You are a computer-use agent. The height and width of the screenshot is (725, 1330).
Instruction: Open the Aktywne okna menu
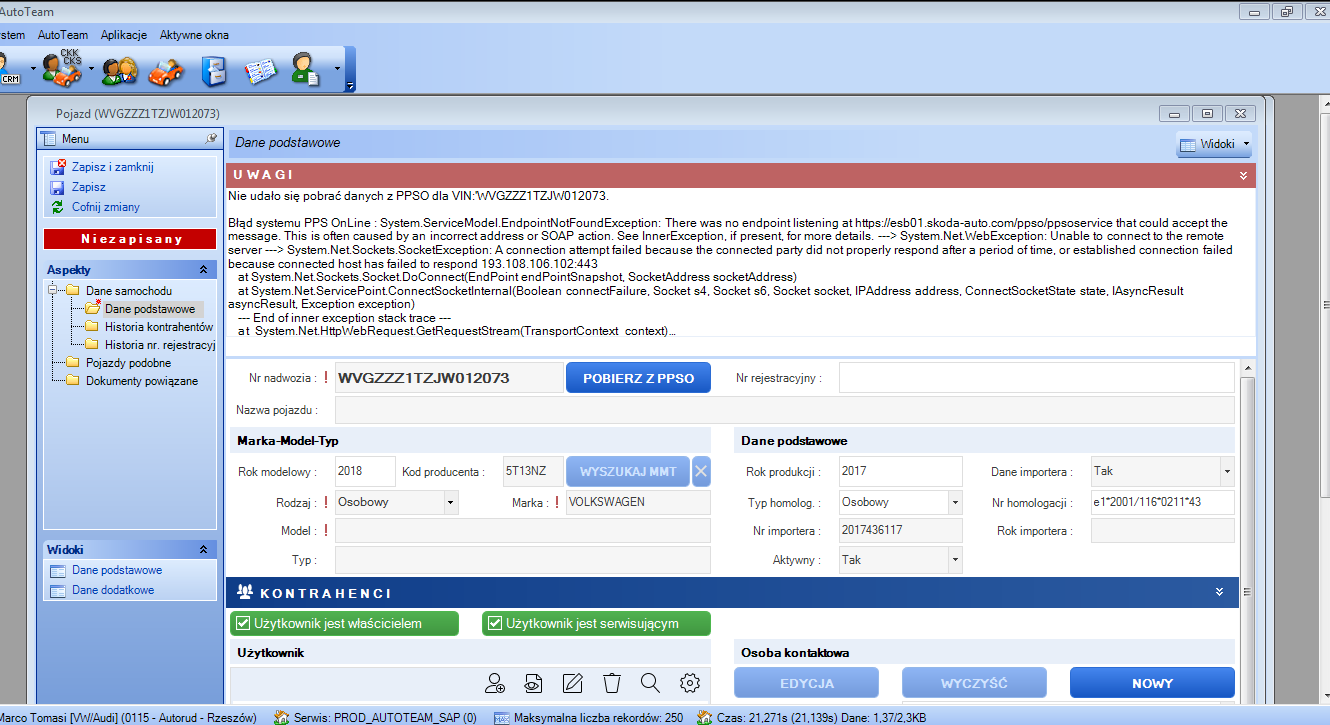tap(194, 35)
